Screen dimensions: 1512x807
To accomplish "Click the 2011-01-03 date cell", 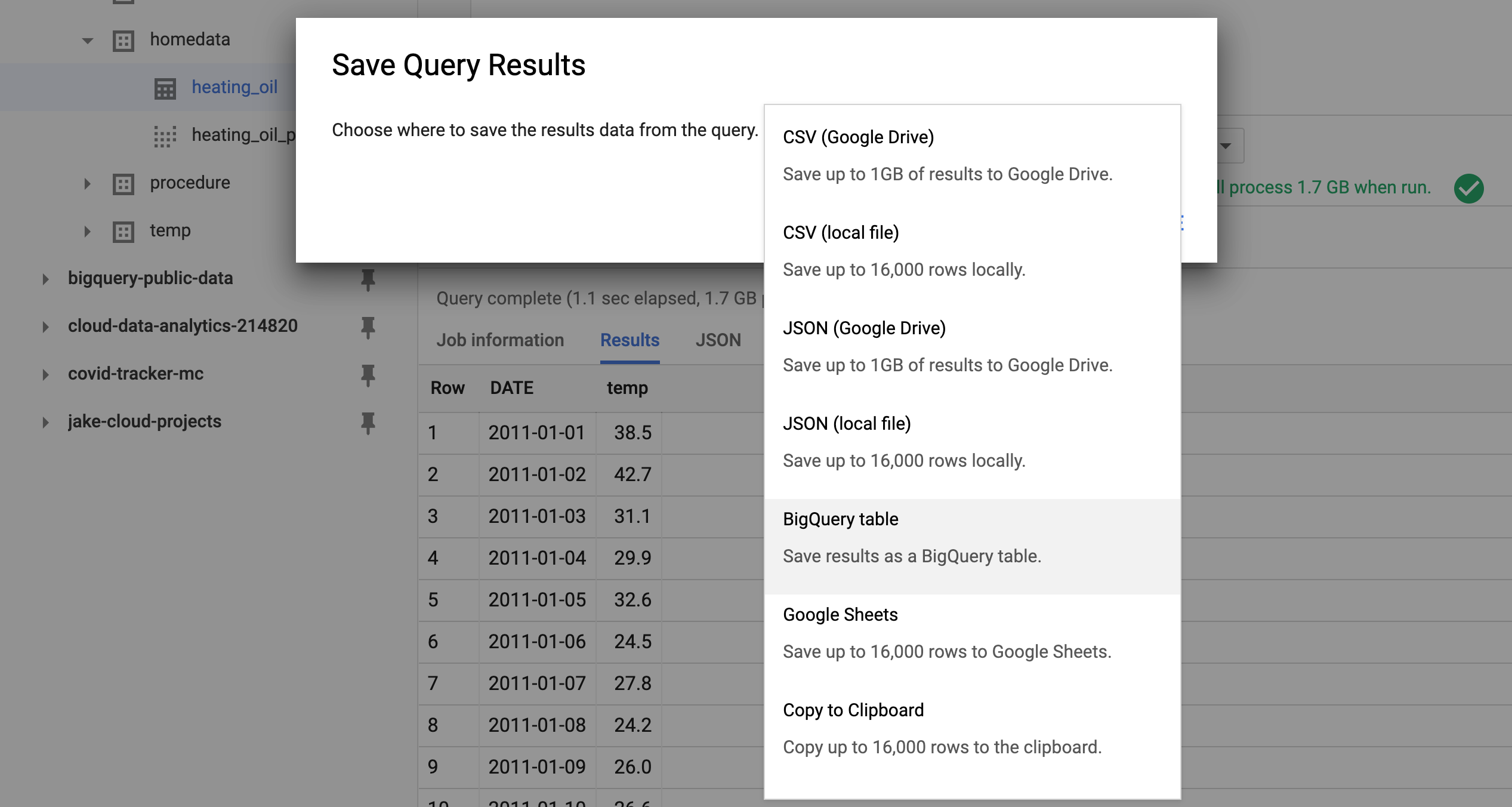I will 537,516.
